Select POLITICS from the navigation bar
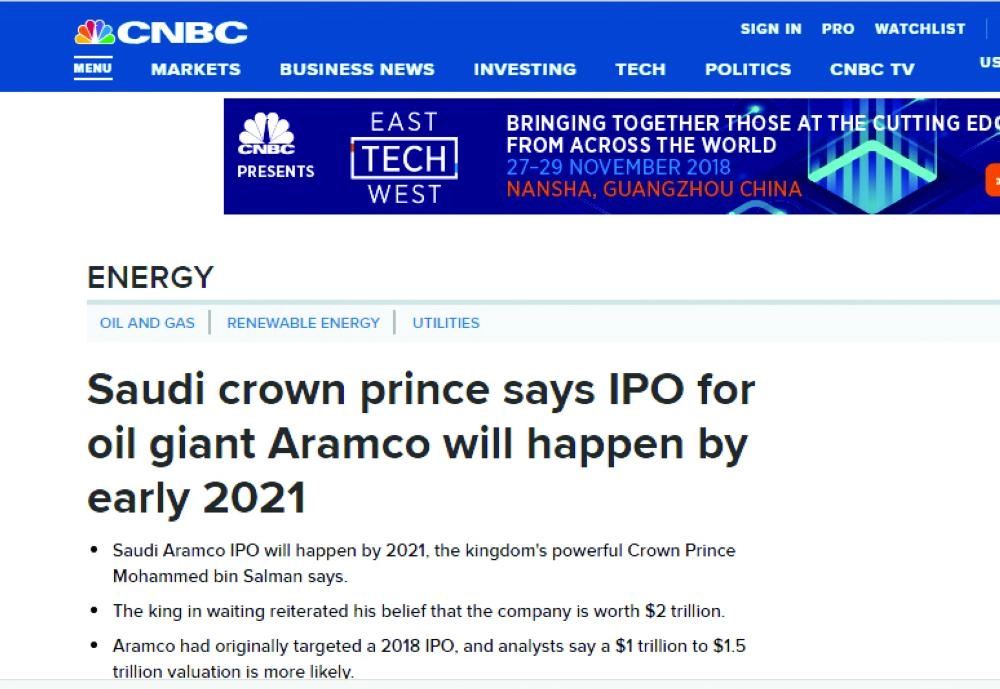Screen dimensions: 1000x689 (747, 69)
